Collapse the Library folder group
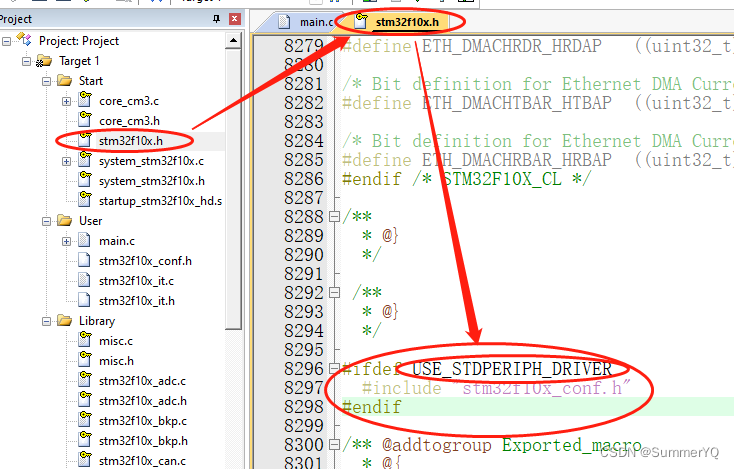The image size is (734, 469). [x=46, y=322]
